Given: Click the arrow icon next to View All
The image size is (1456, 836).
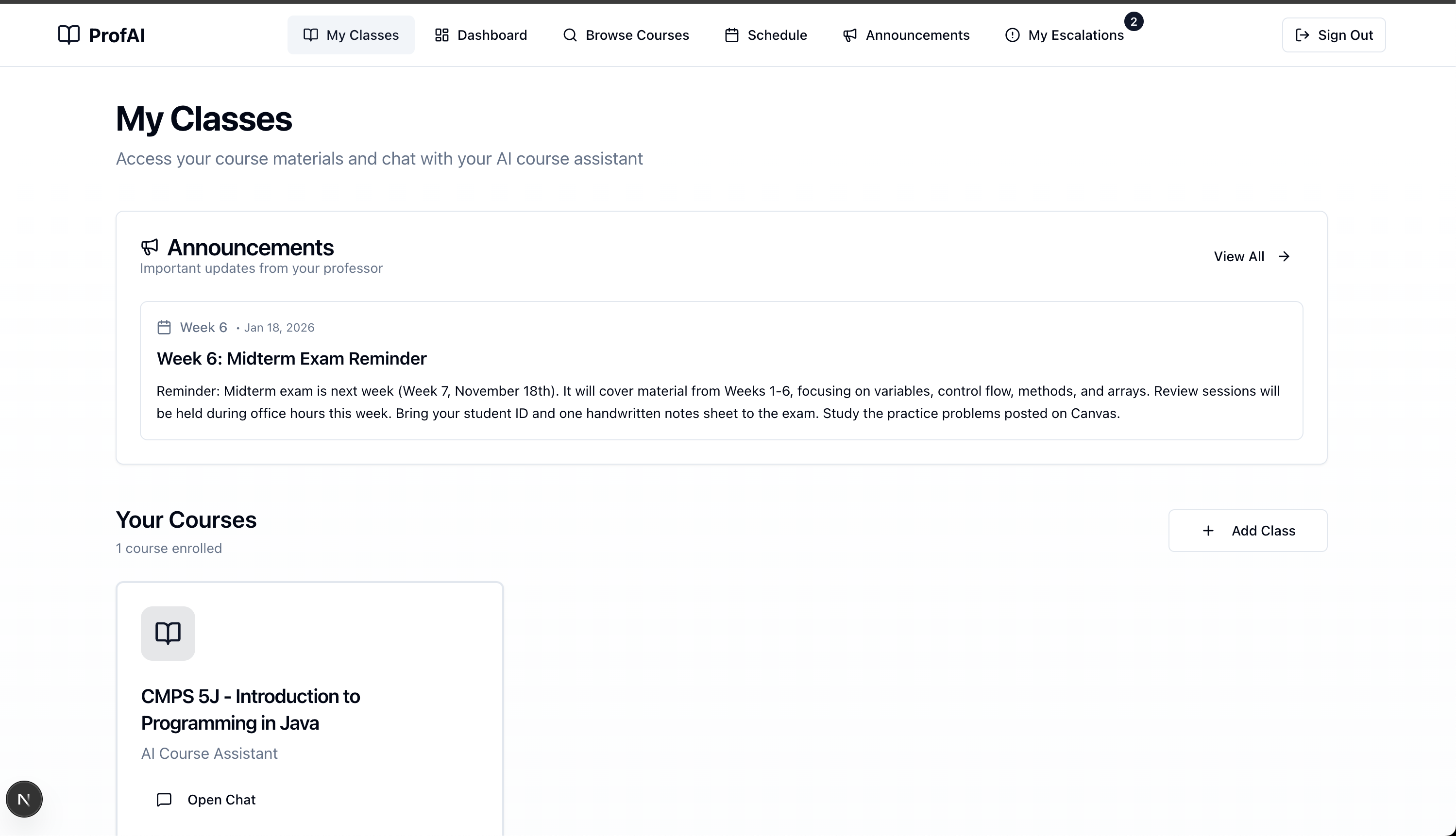Looking at the screenshot, I should [1284, 257].
